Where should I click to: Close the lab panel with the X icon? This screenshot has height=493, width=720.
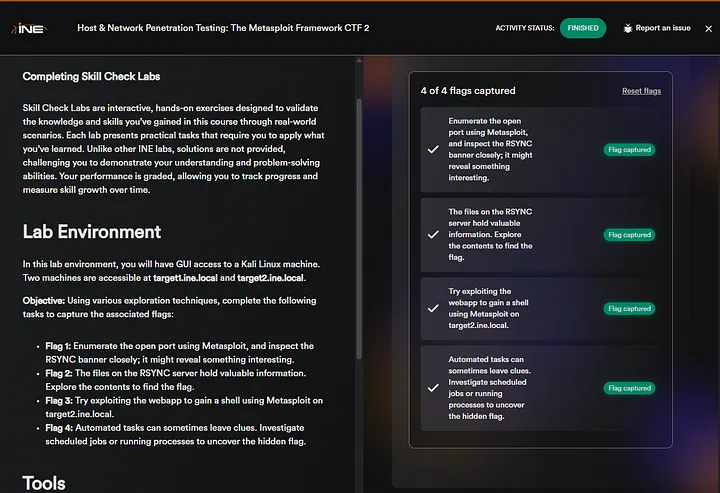(709, 28)
